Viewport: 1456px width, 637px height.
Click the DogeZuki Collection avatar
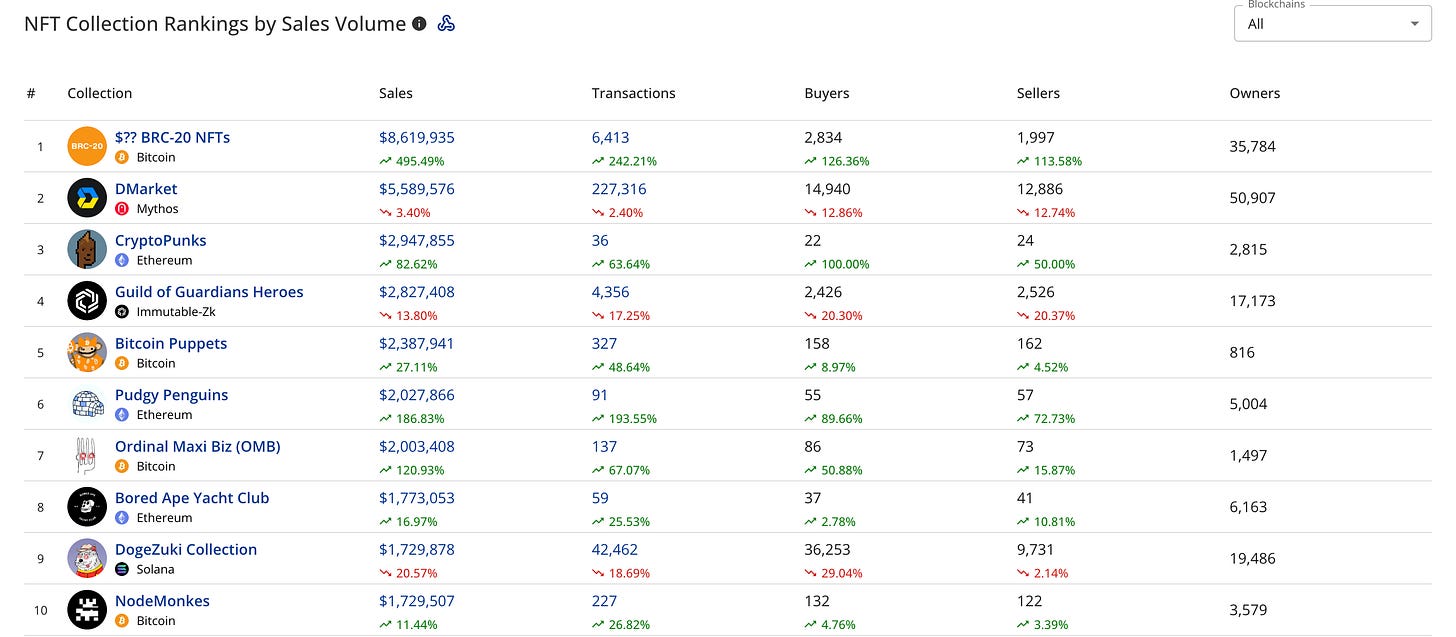pyautogui.click(x=87, y=558)
